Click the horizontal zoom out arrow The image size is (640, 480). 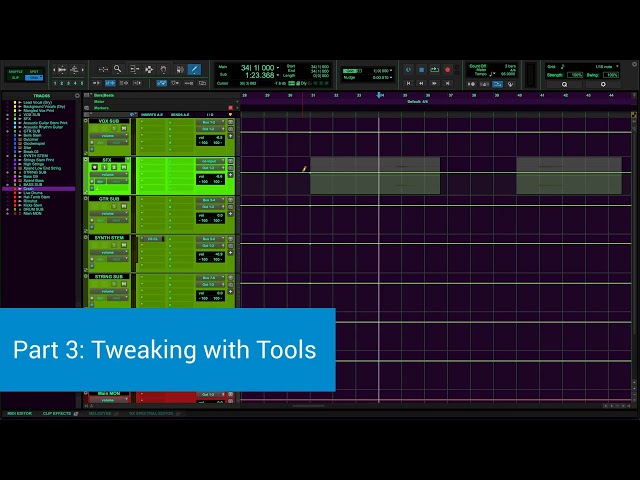point(54,70)
